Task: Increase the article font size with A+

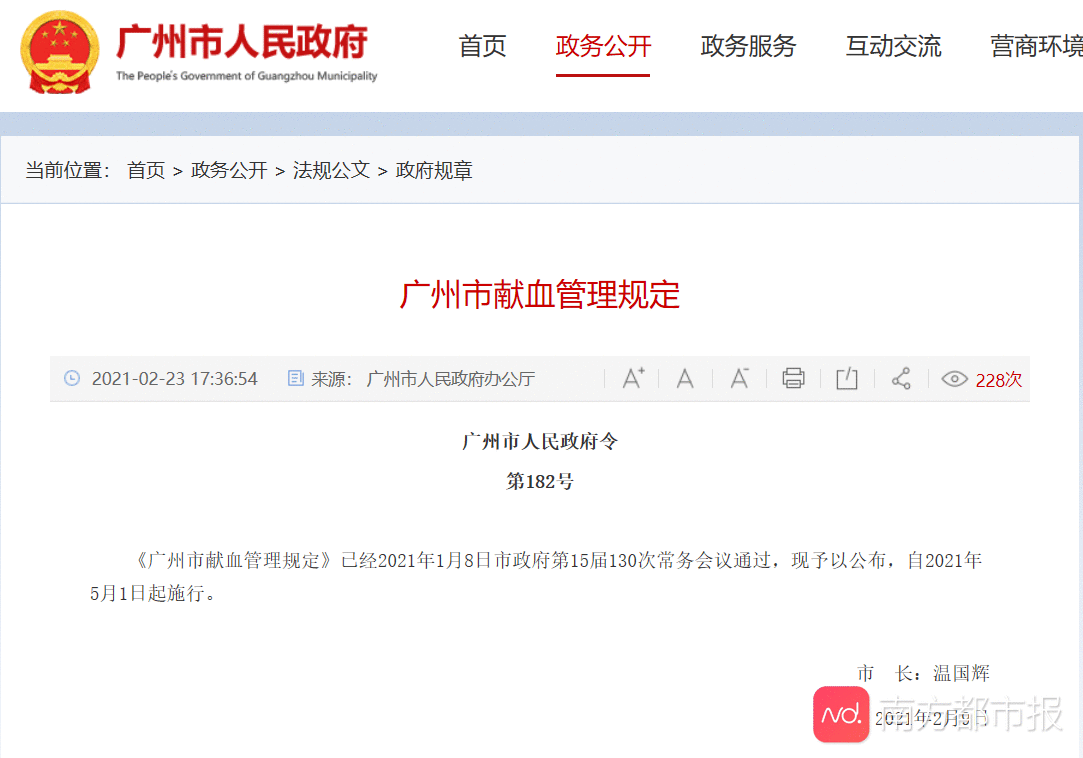Action: 632,378
